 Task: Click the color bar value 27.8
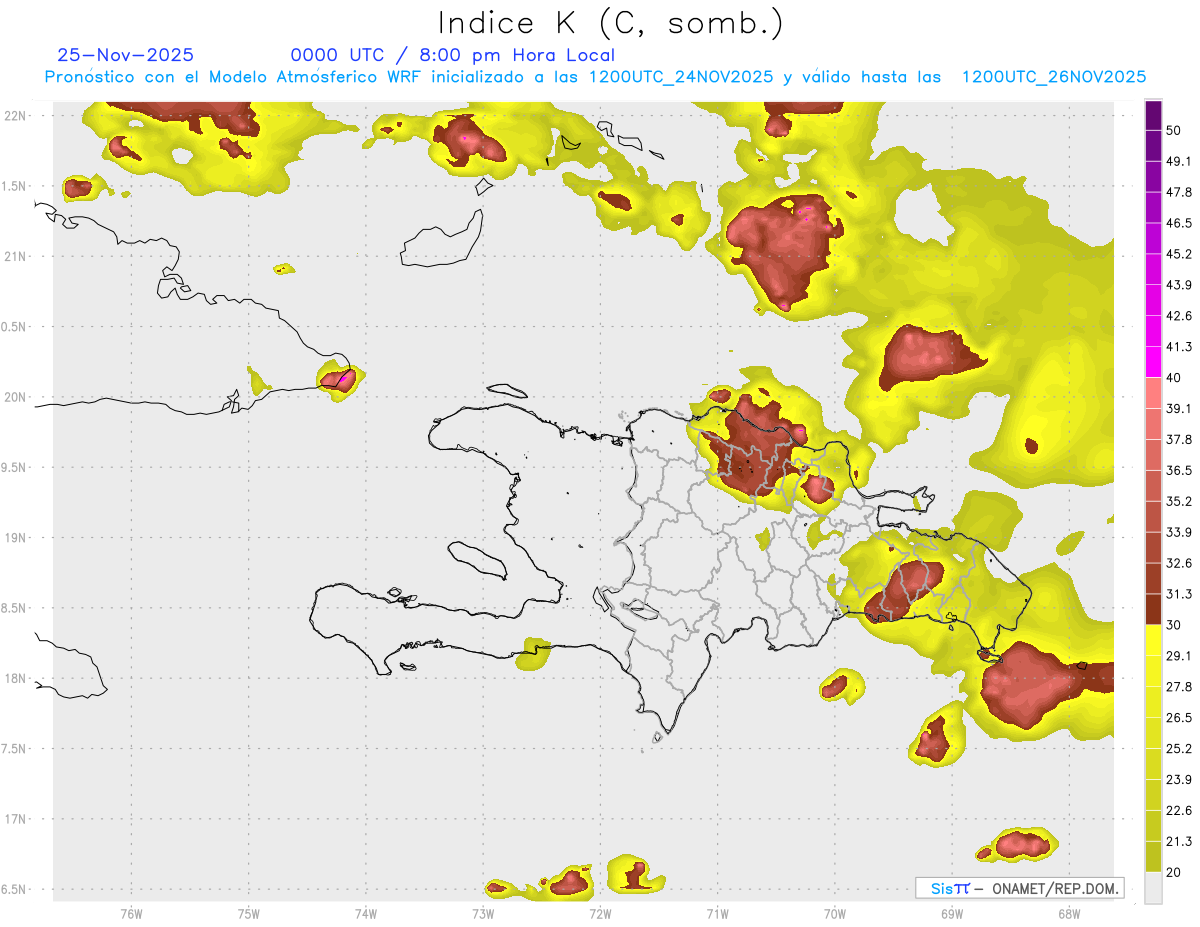(x=1179, y=687)
